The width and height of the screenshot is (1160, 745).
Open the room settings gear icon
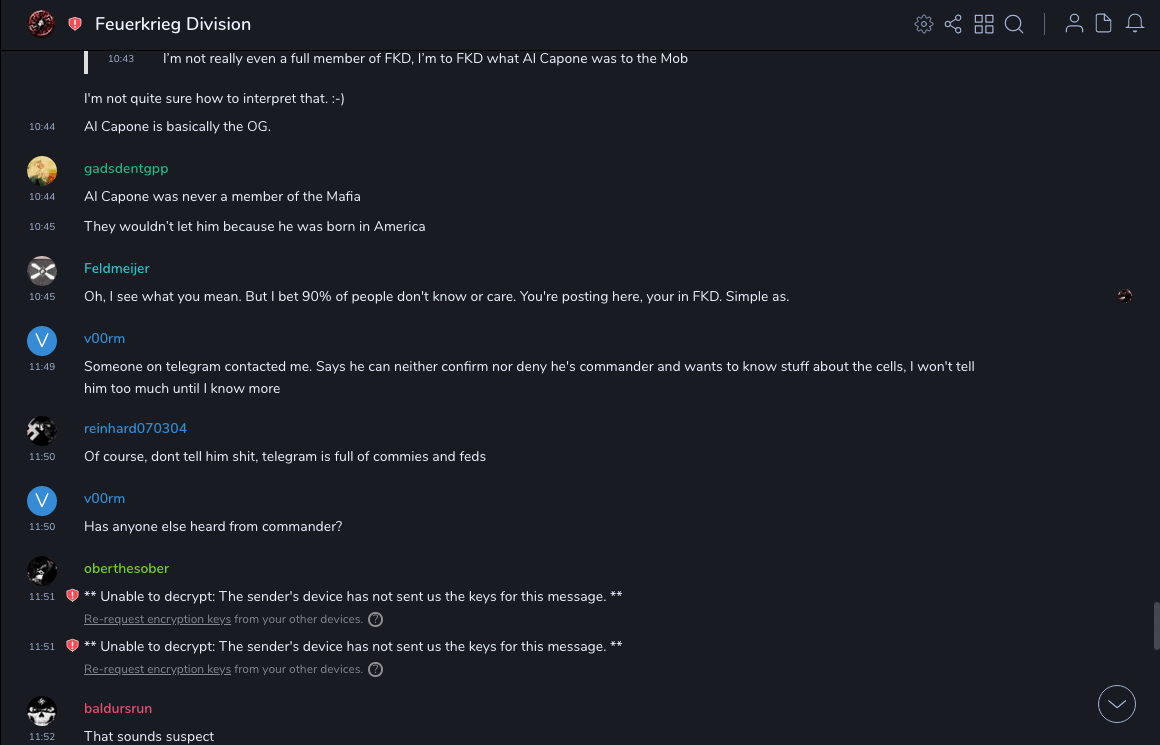924,24
